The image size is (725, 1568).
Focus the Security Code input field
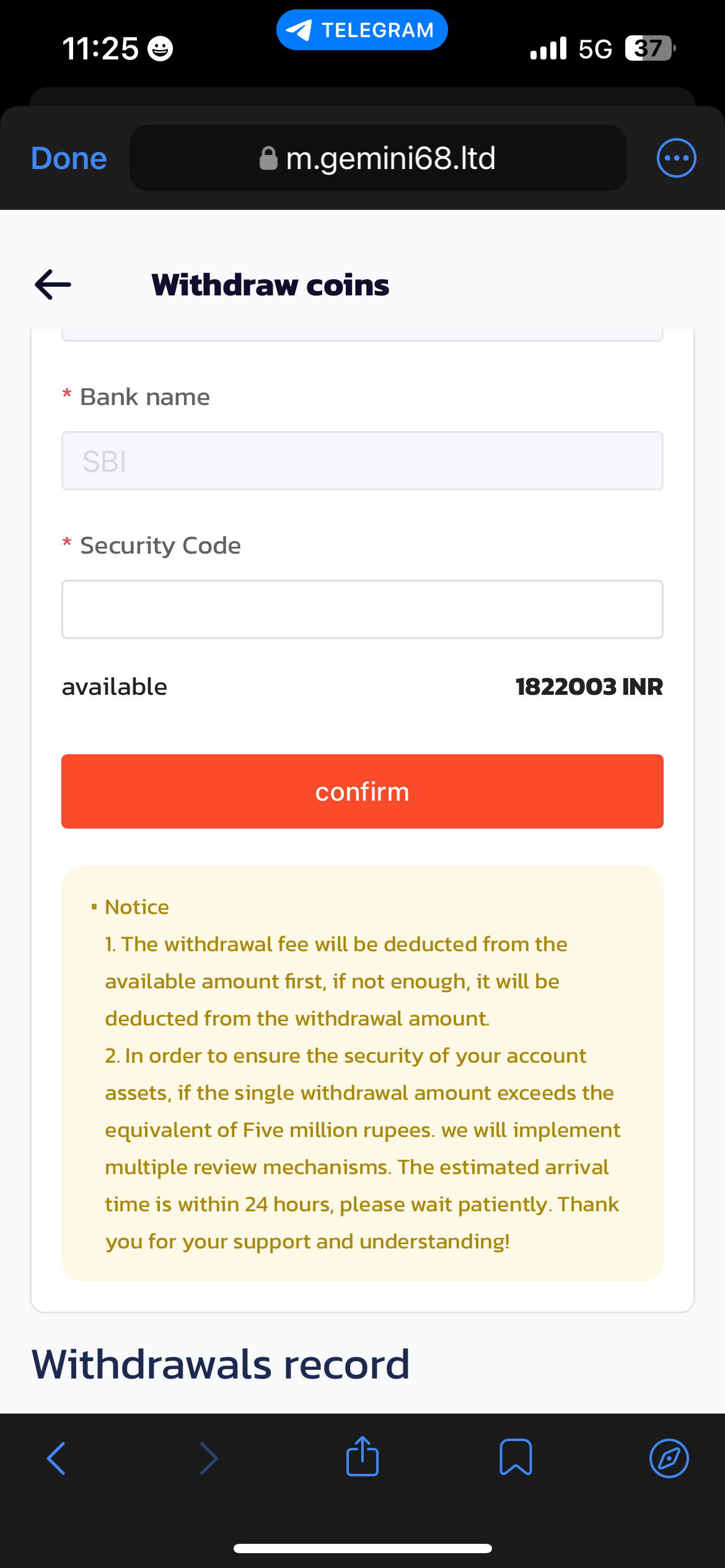coord(362,609)
